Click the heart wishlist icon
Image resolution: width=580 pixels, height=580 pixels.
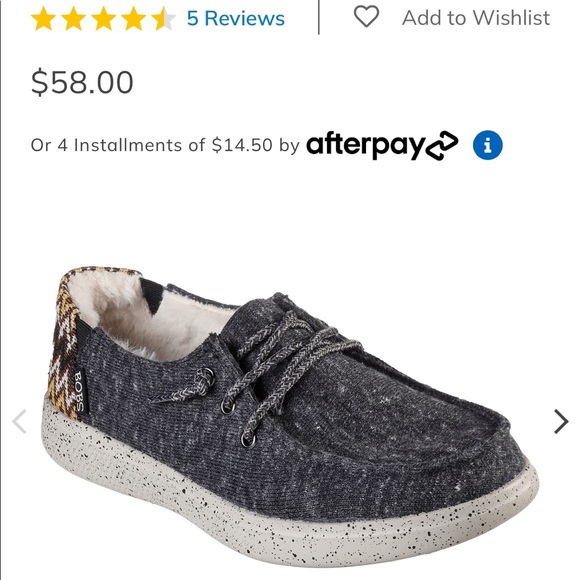pos(366,17)
